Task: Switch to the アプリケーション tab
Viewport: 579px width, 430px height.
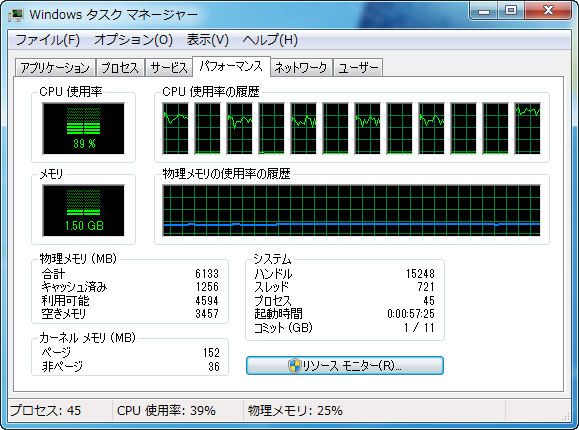Action: point(55,68)
